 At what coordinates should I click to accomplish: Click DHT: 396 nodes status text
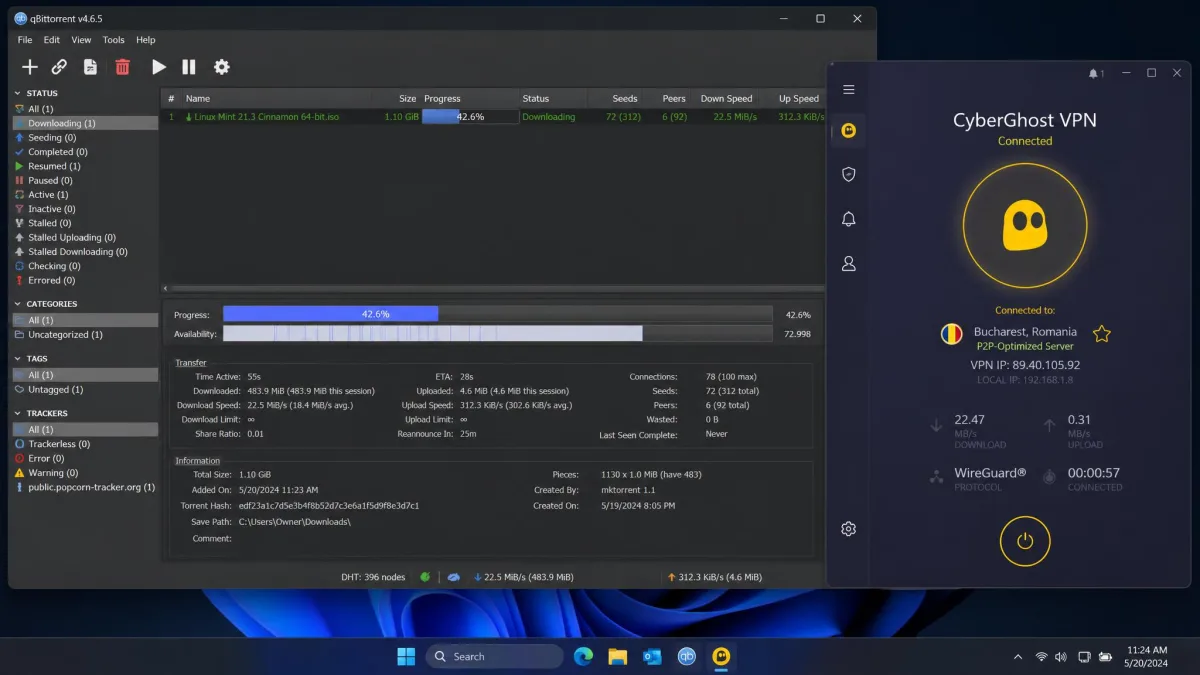click(x=373, y=577)
